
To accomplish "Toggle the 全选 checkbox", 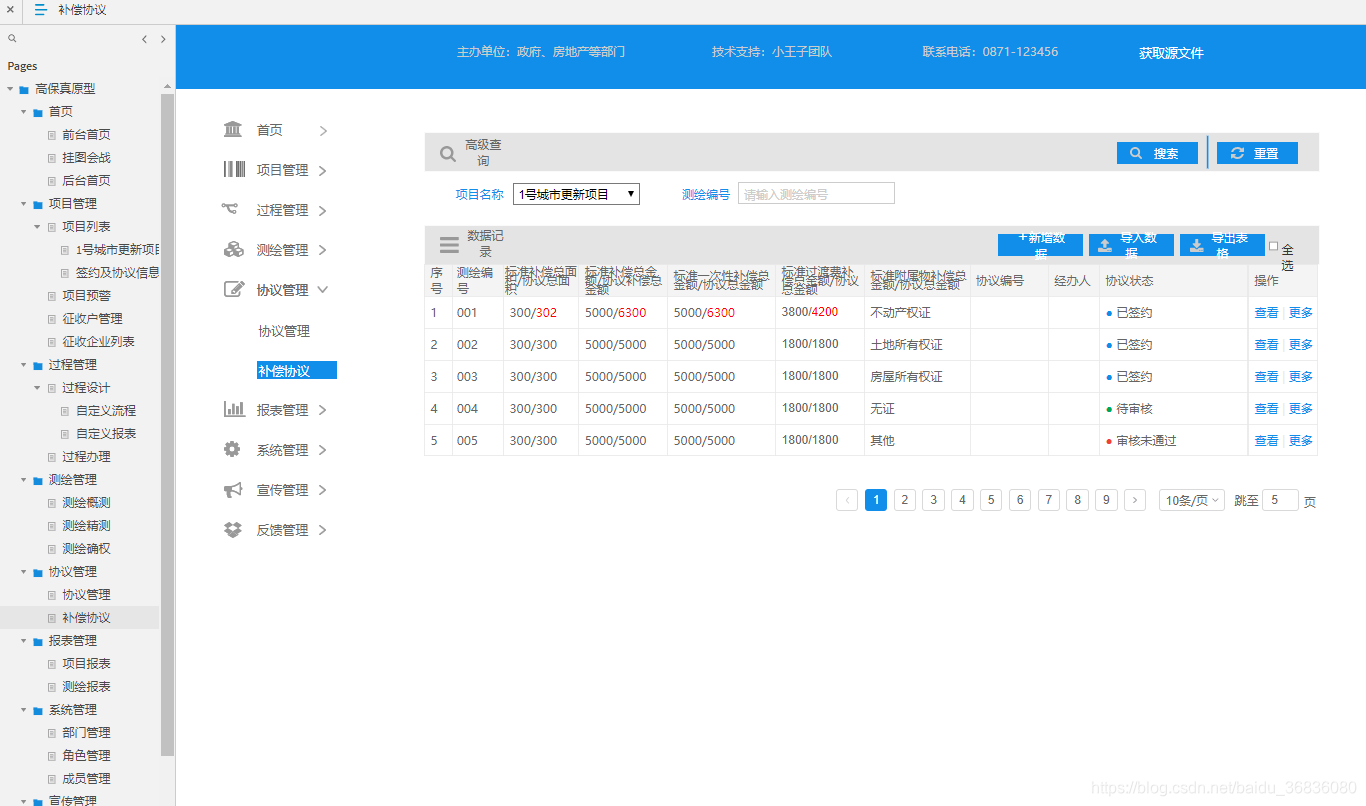I will (1273, 246).
